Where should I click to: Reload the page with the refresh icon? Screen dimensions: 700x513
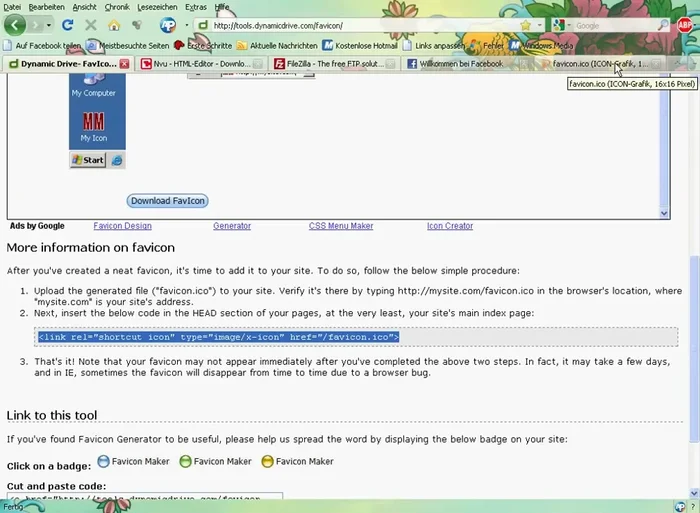(x=67, y=25)
